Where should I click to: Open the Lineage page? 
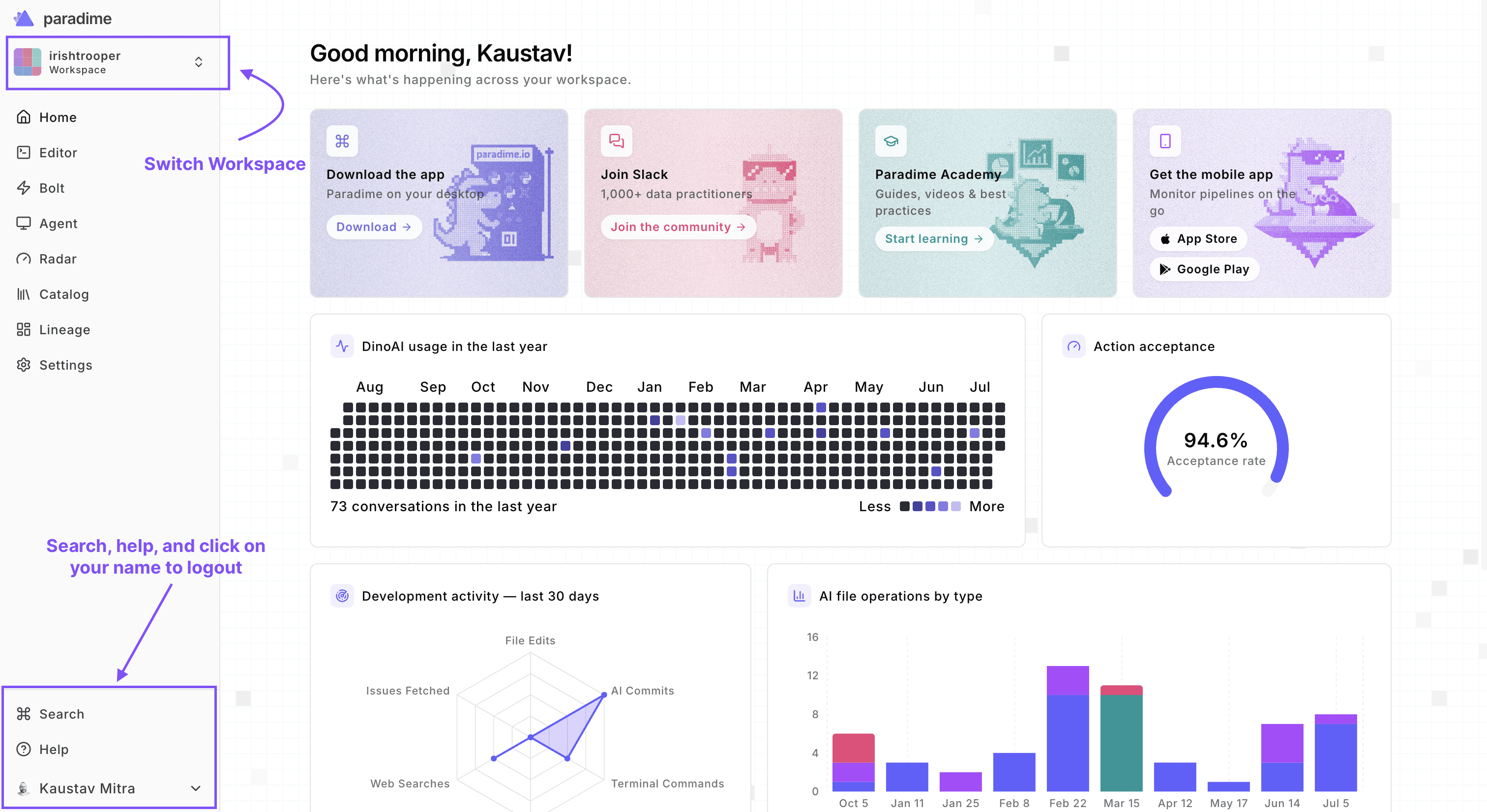(64, 329)
